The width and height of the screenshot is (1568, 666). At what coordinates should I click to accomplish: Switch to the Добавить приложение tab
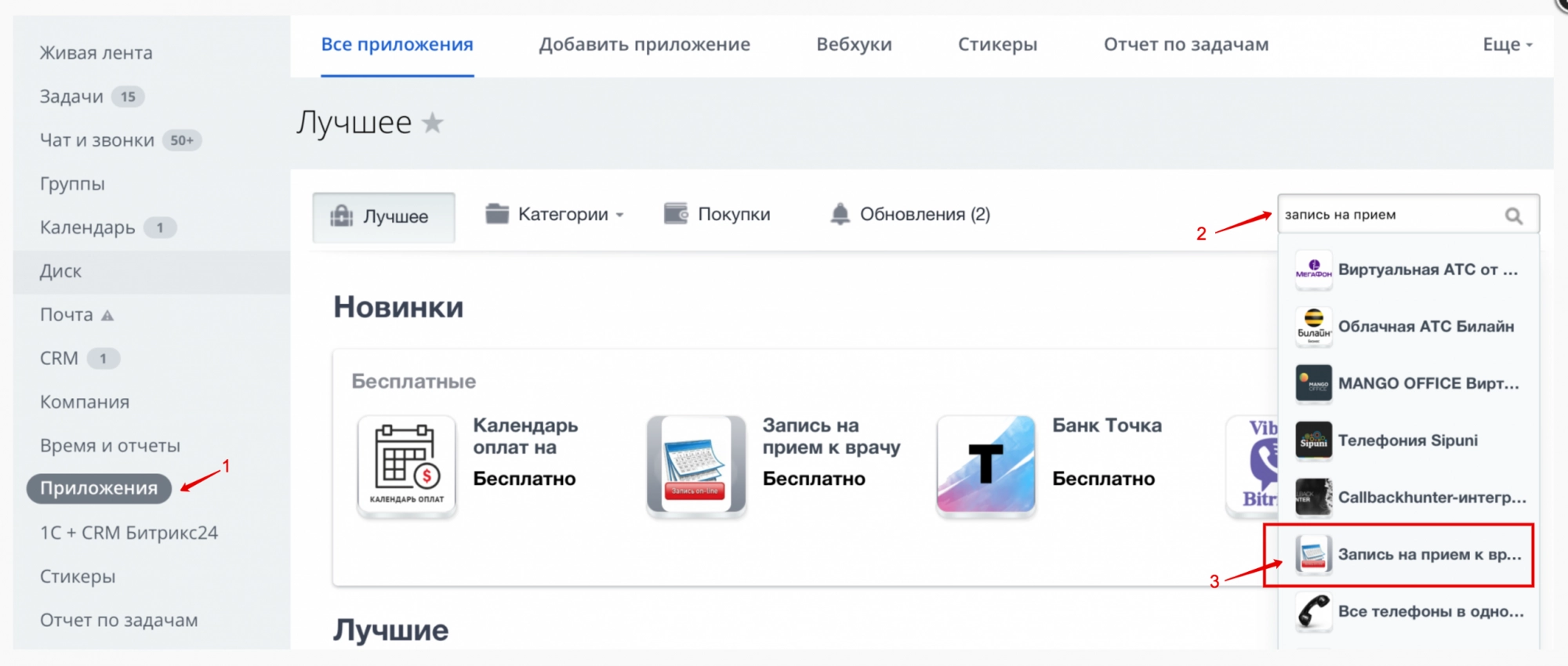click(x=644, y=45)
